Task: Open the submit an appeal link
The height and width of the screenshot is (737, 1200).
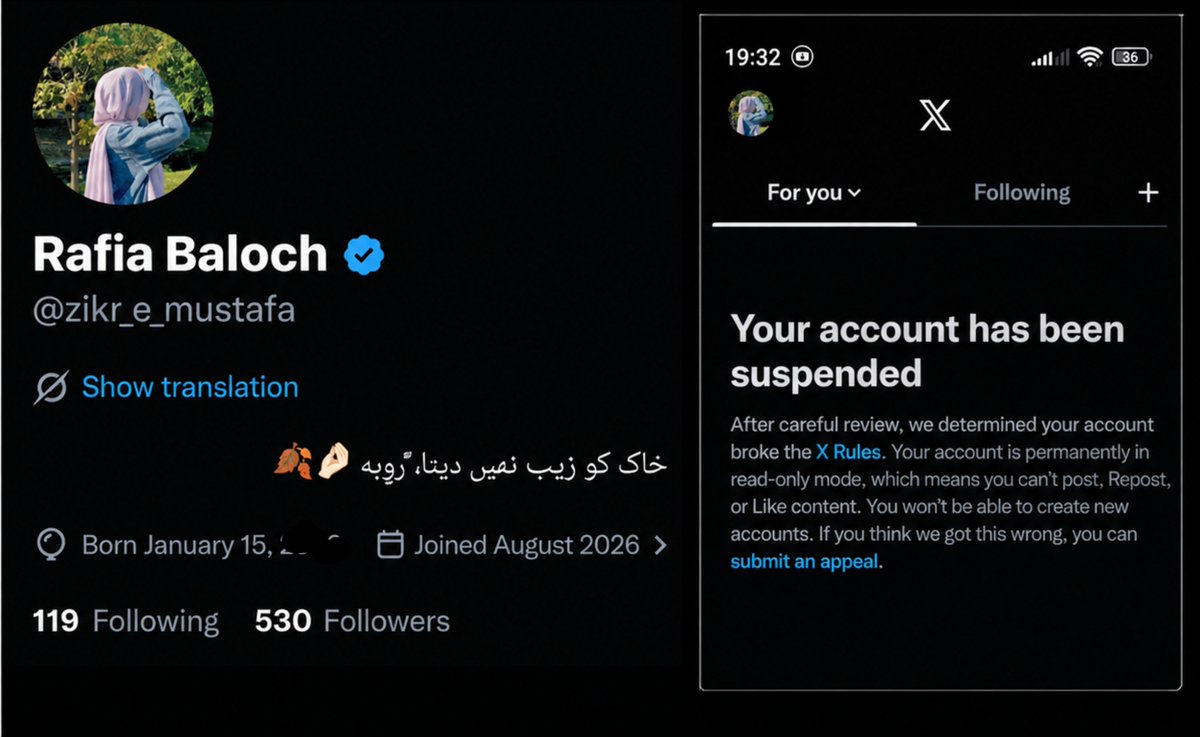Action: [804, 561]
